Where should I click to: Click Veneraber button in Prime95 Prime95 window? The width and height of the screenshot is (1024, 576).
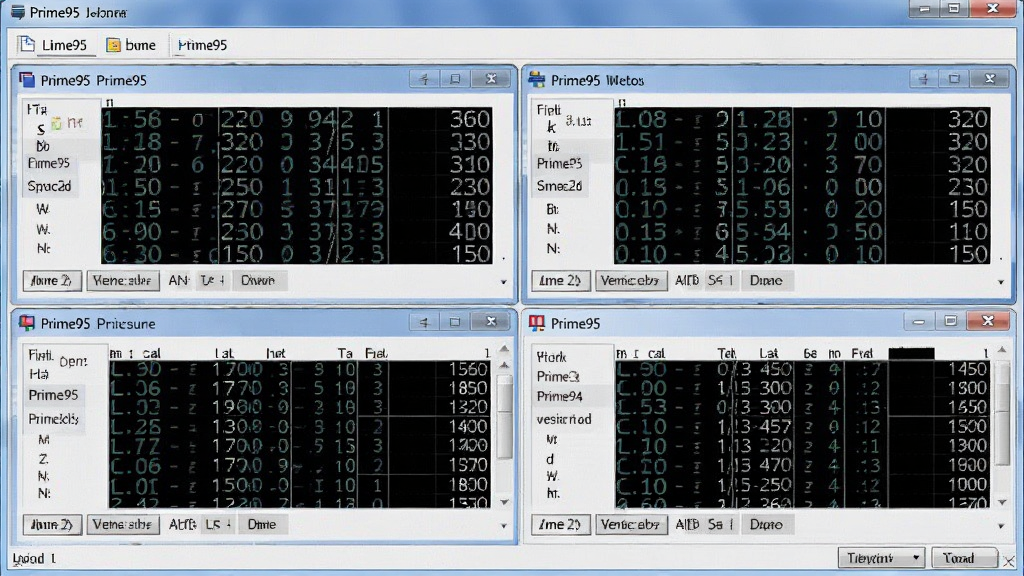pos(123,281)
